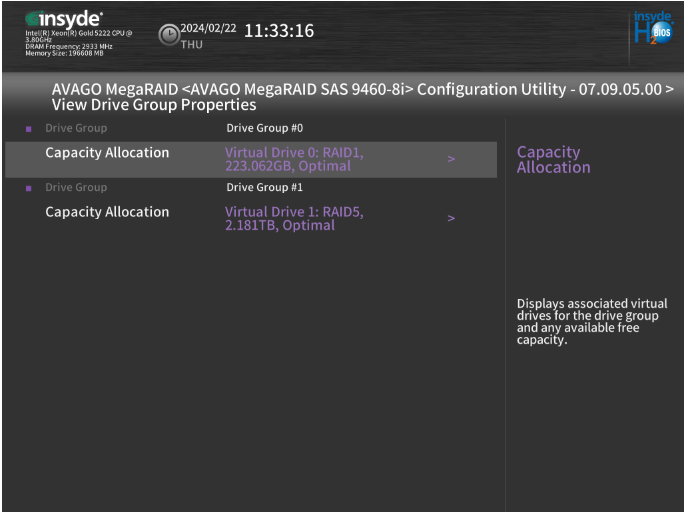The image size is (688, 512).
Task: Click the THU weekday label
Action: 191,43
